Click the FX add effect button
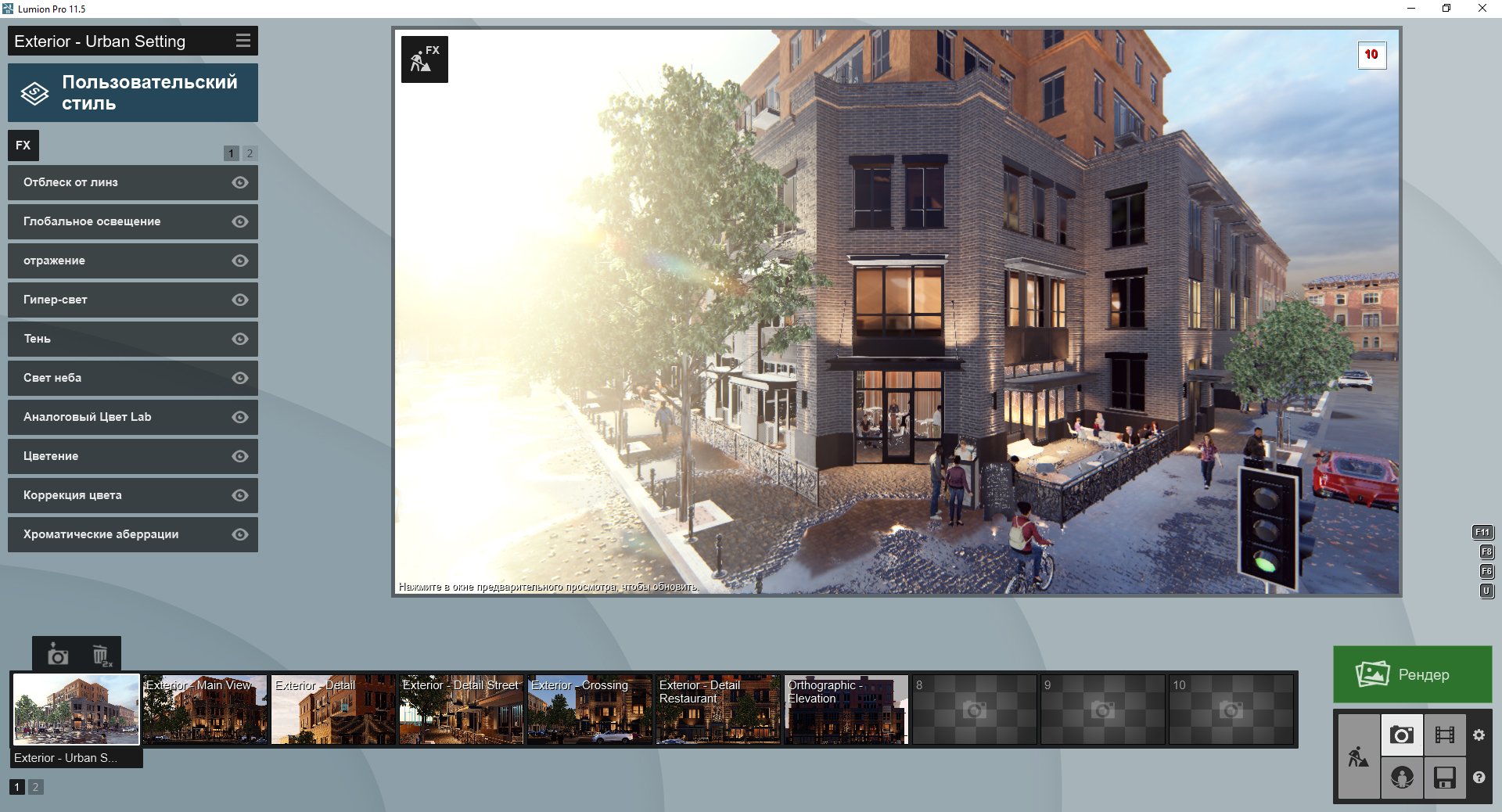 pyautogui.click(x=23, y=146)
